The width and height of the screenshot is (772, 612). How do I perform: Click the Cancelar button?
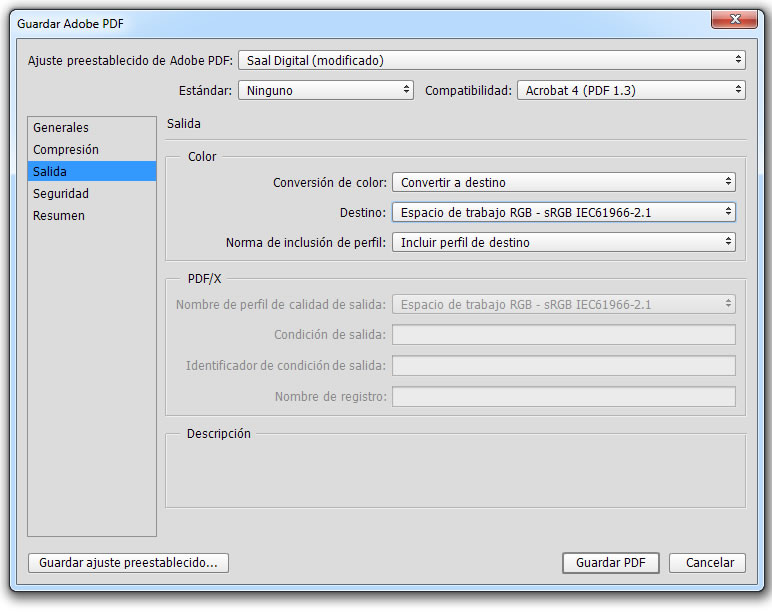(708, 563)
